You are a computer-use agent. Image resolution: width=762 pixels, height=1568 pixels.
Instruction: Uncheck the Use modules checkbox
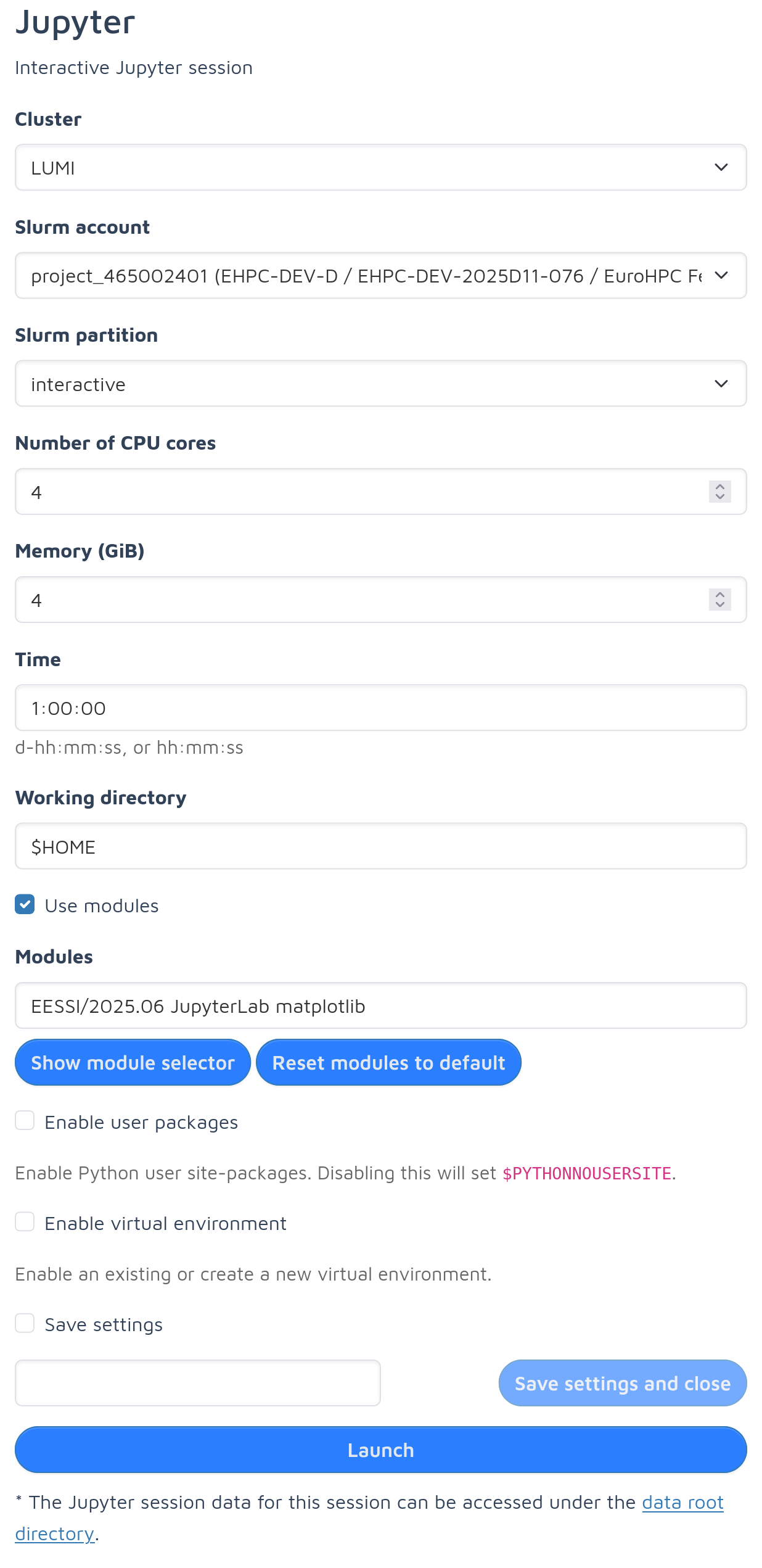click(25, 905)
